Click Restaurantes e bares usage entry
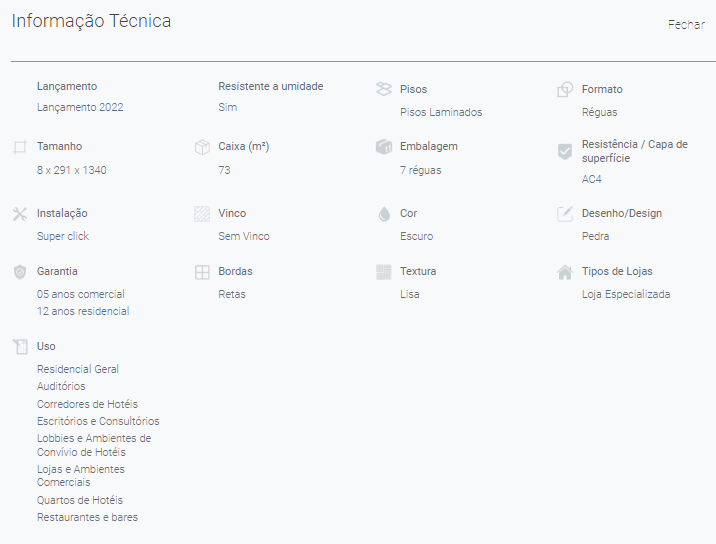The image size is (716, 544). 87,517
